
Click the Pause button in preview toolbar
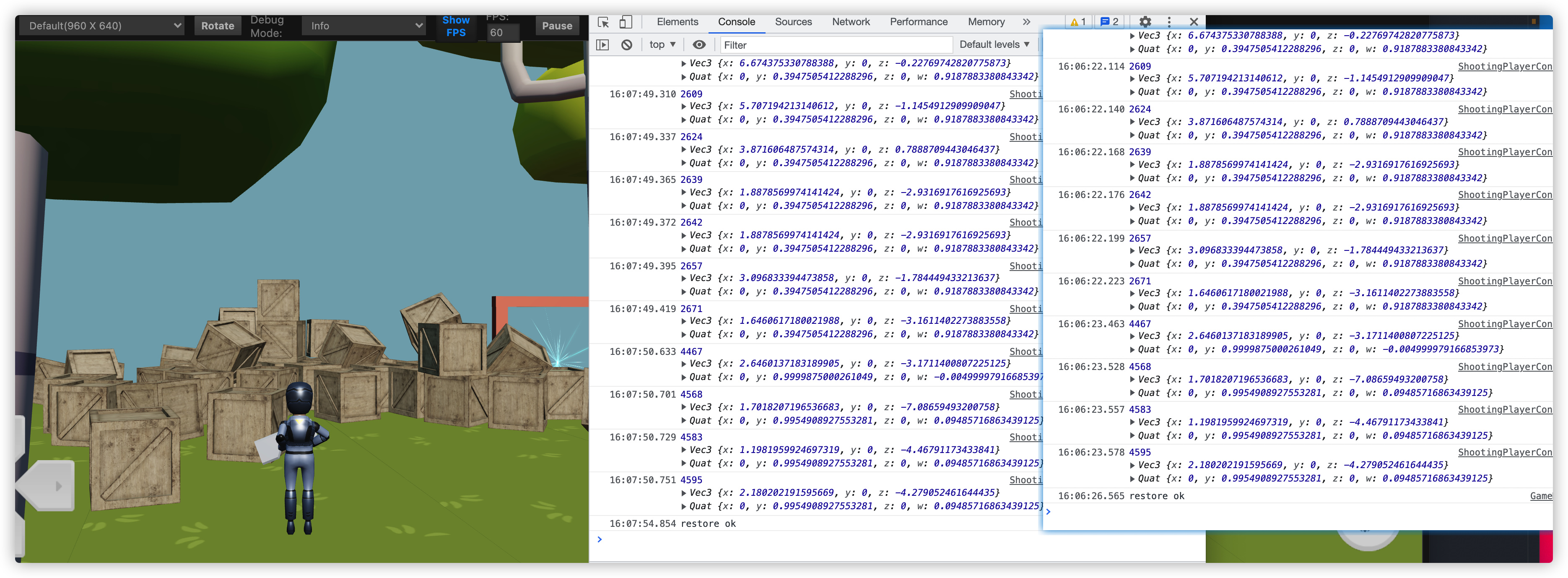[x=556, y=26]
